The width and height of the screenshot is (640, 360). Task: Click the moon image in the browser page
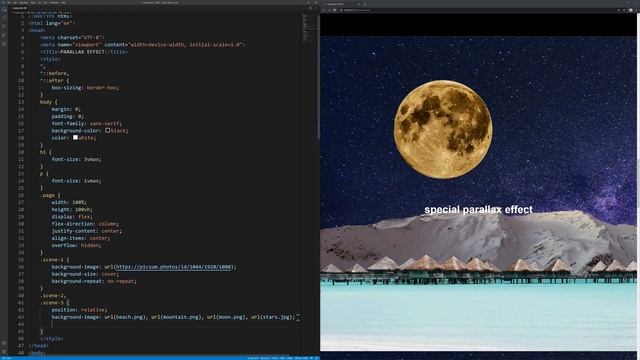click(443, 129)
